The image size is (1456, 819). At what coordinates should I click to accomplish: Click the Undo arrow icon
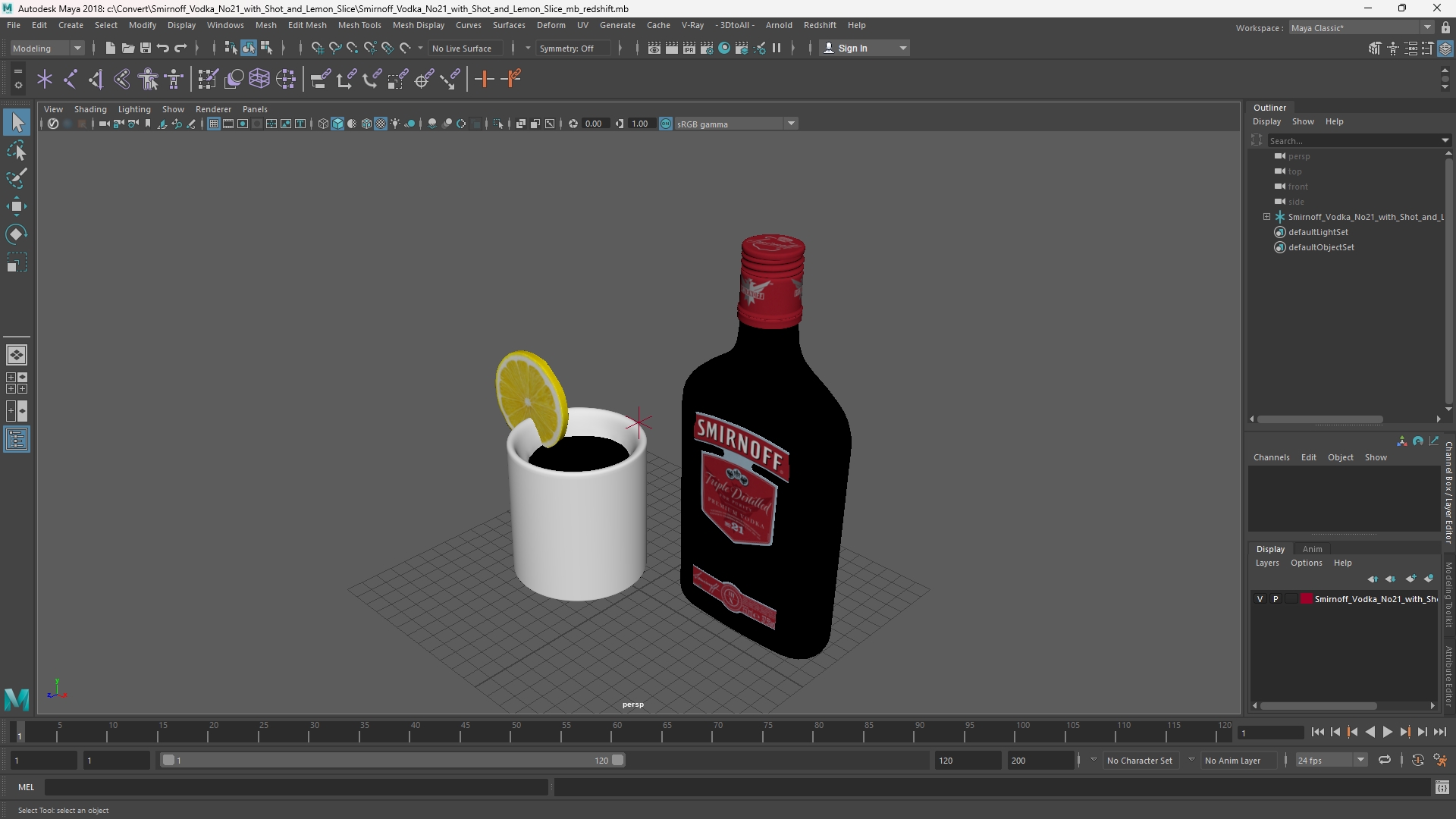[163, 48]
